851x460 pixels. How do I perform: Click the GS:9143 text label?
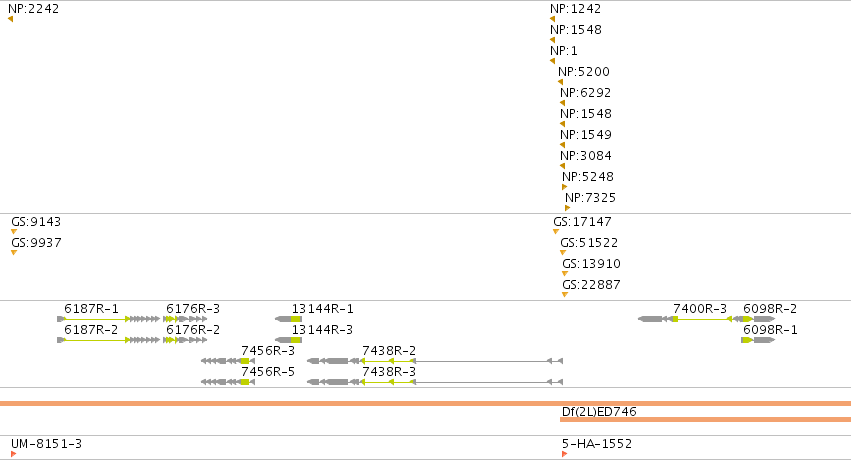[x=36, y=222]
